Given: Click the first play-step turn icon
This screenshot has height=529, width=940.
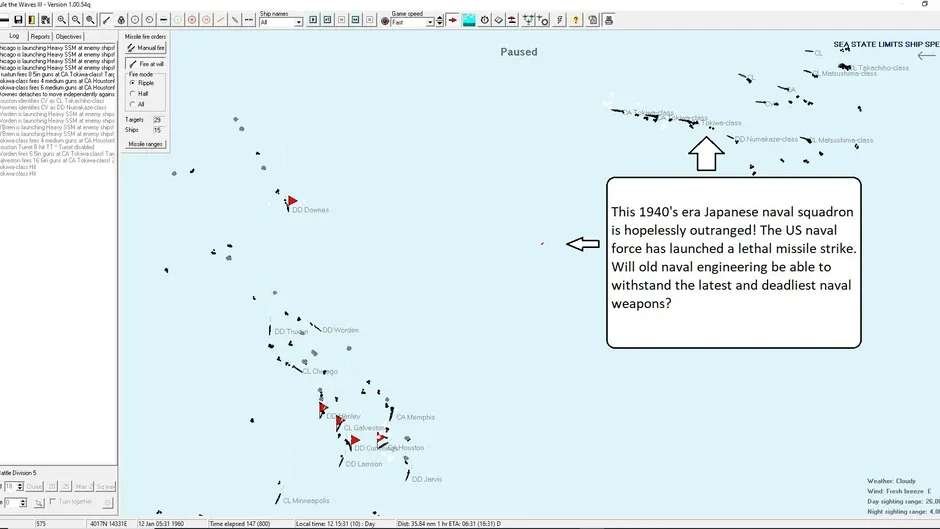Looking at the screenshot, I should click(x=313, y=20).
